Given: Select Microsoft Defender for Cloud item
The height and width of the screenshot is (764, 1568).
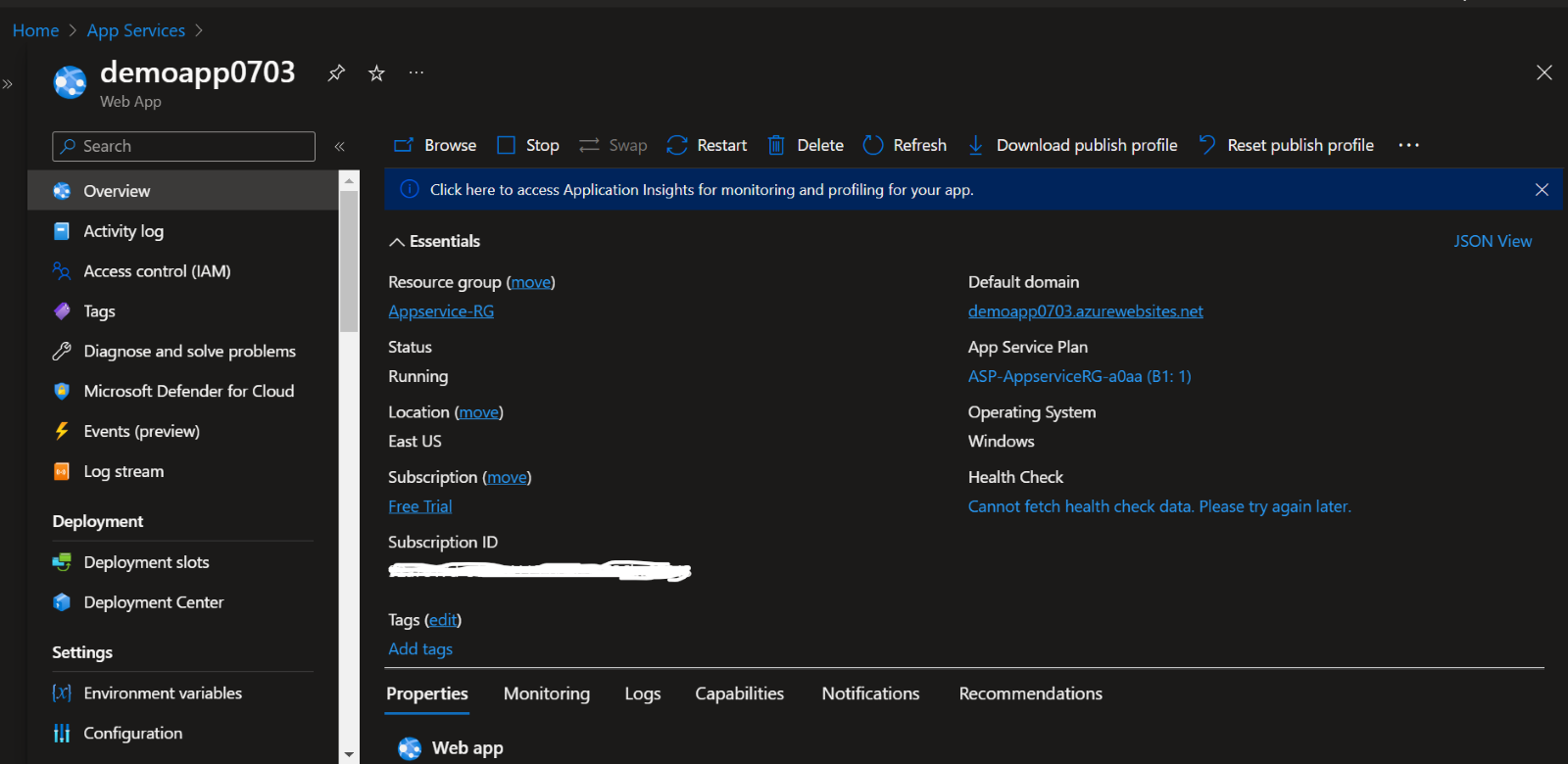Looking at the screenshot, I should [x=182, y=392].
